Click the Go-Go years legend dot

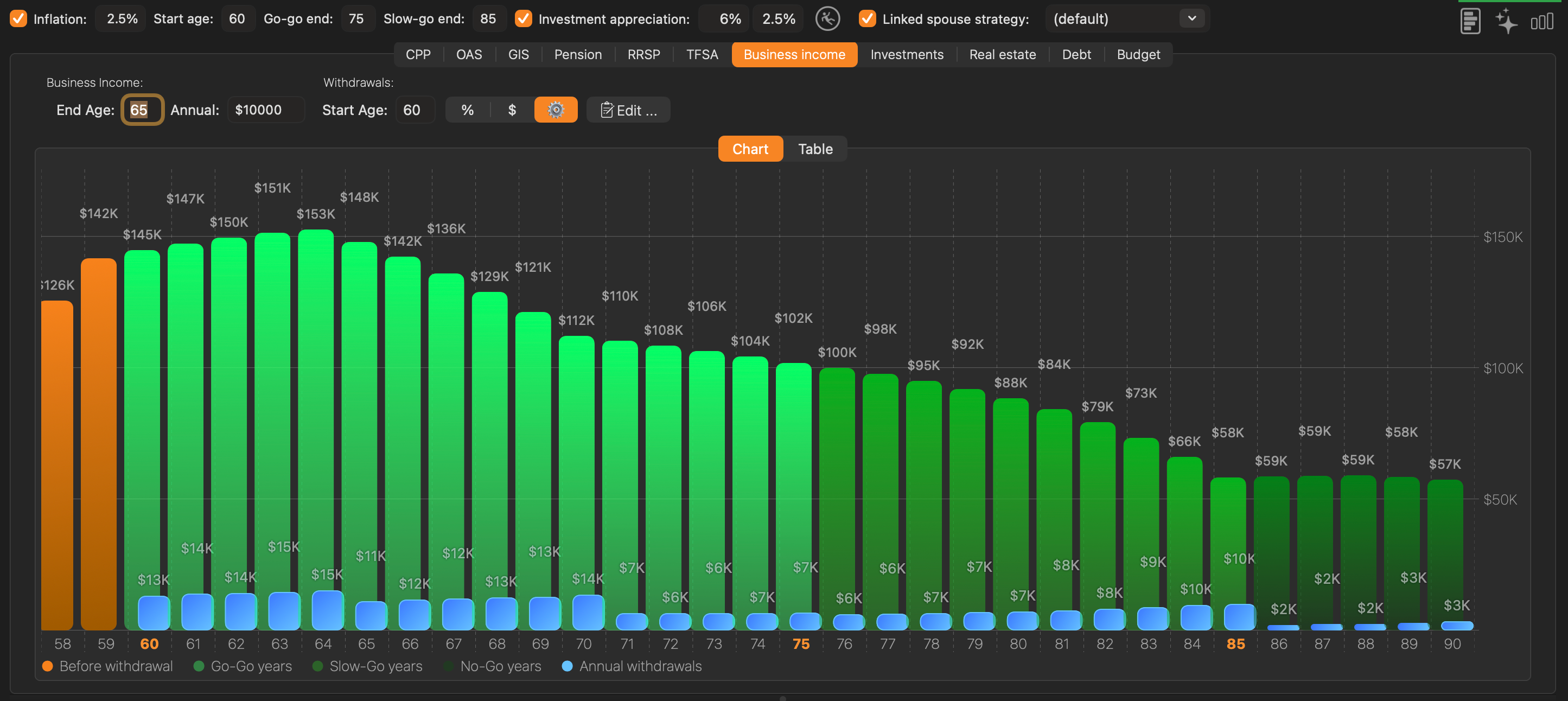pyautogui.click(x=199, y=666)
